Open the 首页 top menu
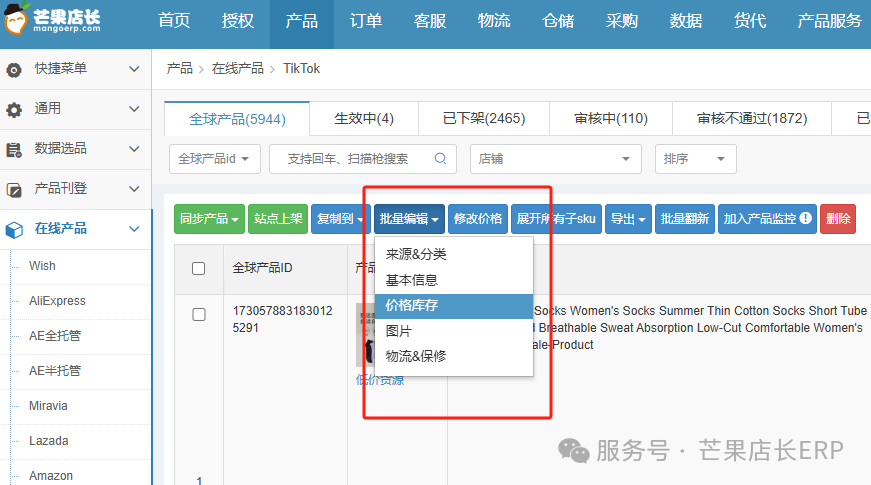The image size is (871, 485). coord(174,21)
